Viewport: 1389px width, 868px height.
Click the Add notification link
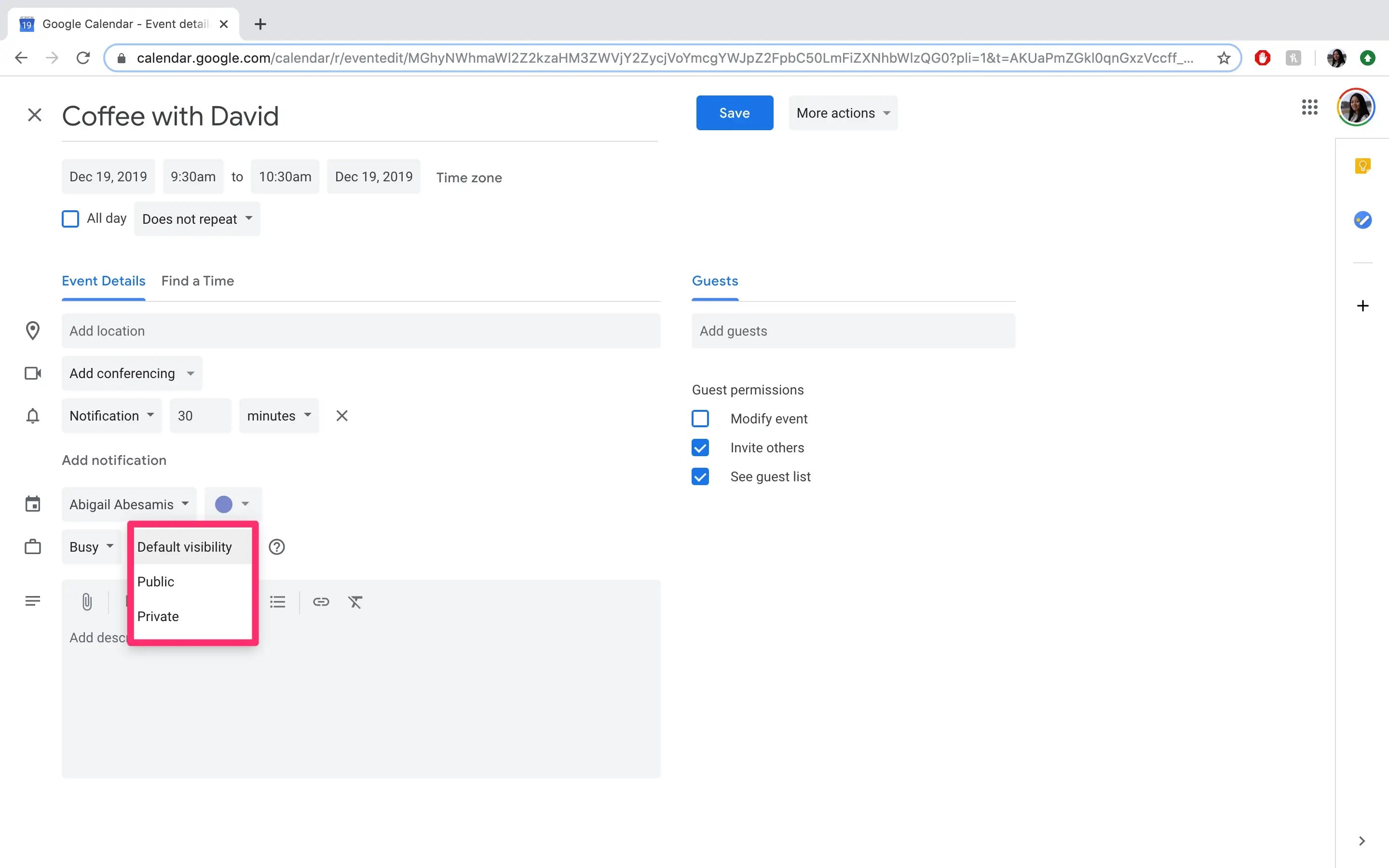[x=114, y=460]
